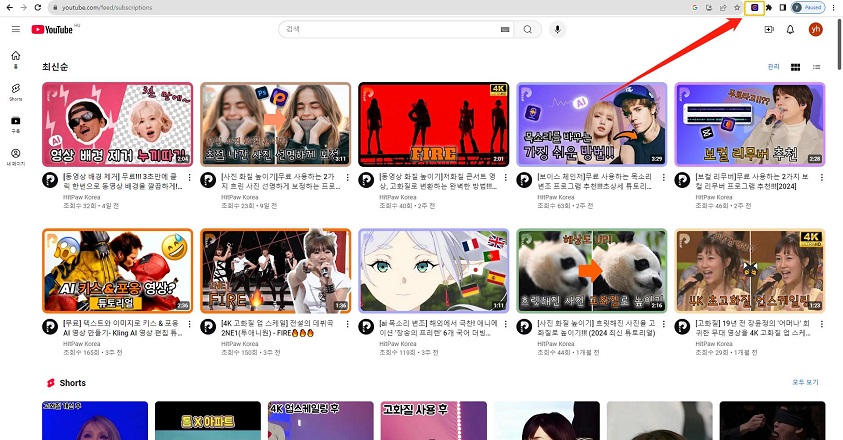The height and width of the screenshot is (440, 843).
Task: Open the title [4K 고화질 업 스케일] 전설의 데뷔곡
Action: (277, 328)
